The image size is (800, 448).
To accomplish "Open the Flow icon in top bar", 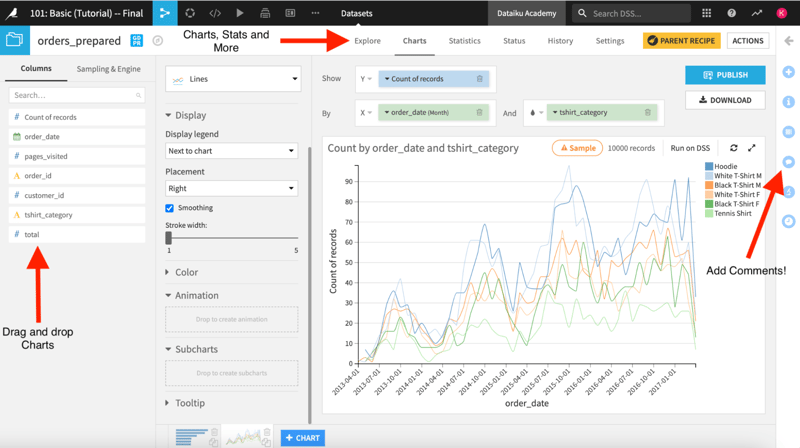I will 165,13.
